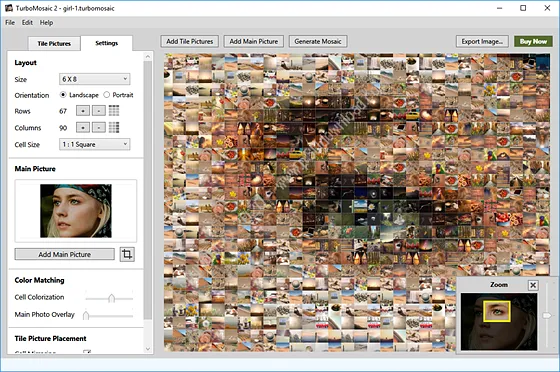The height and width of the screenshot is (372, 560).
Task: Click the Generate Mosaic button
Action: point(318,41)
